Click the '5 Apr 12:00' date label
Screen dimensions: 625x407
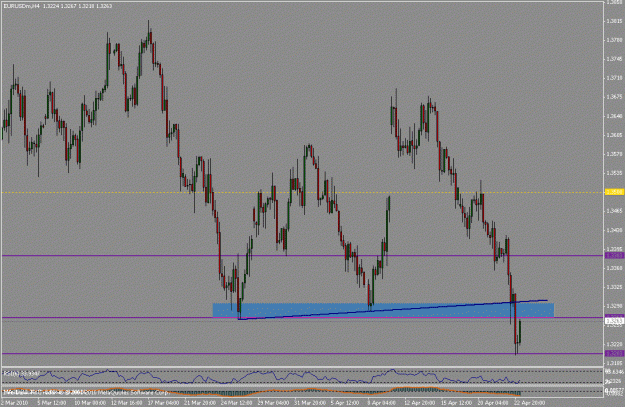pos(347,403)
